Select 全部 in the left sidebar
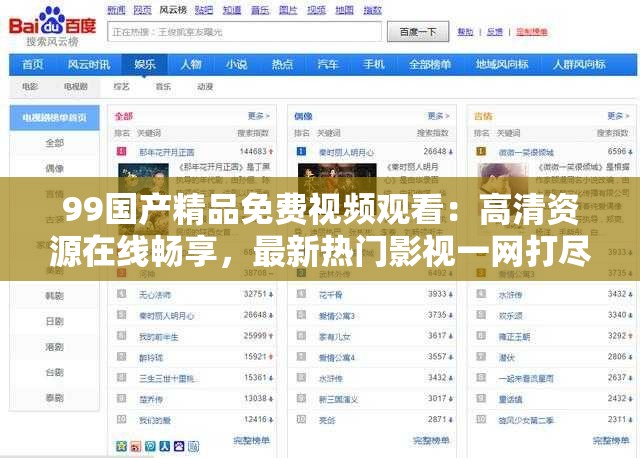Image resolution: width=640 pixels, height=458 pixels. pyautogui.click(x=54, y=143)
